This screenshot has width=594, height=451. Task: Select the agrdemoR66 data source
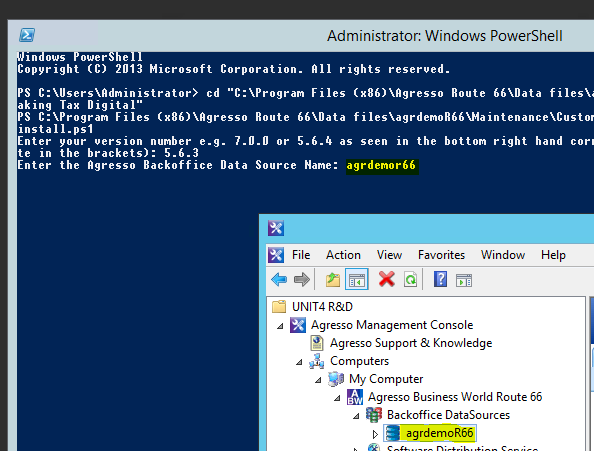pos(439,433)
